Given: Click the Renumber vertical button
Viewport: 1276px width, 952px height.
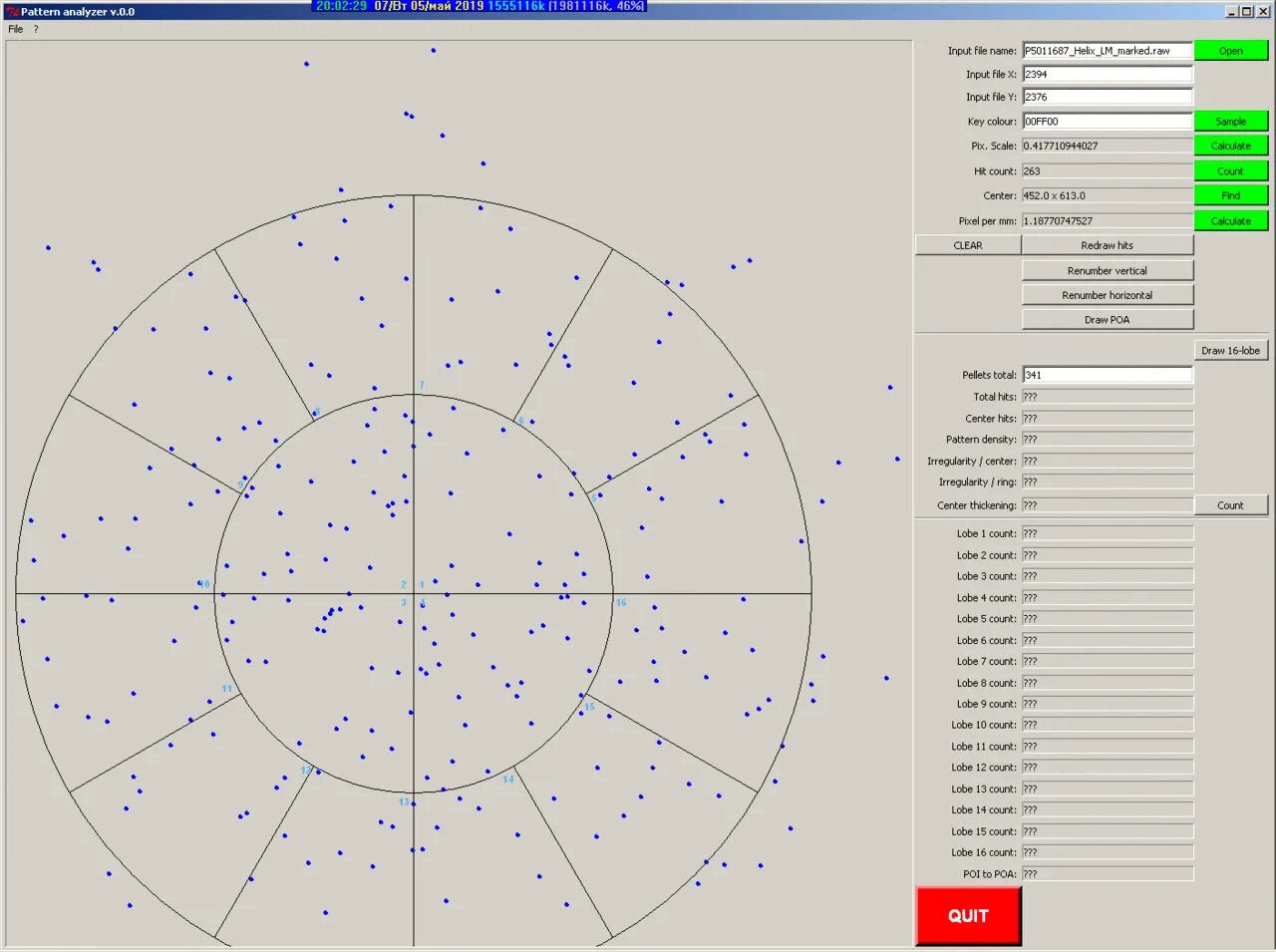Looking at the screenshot, I should 1108,271.
